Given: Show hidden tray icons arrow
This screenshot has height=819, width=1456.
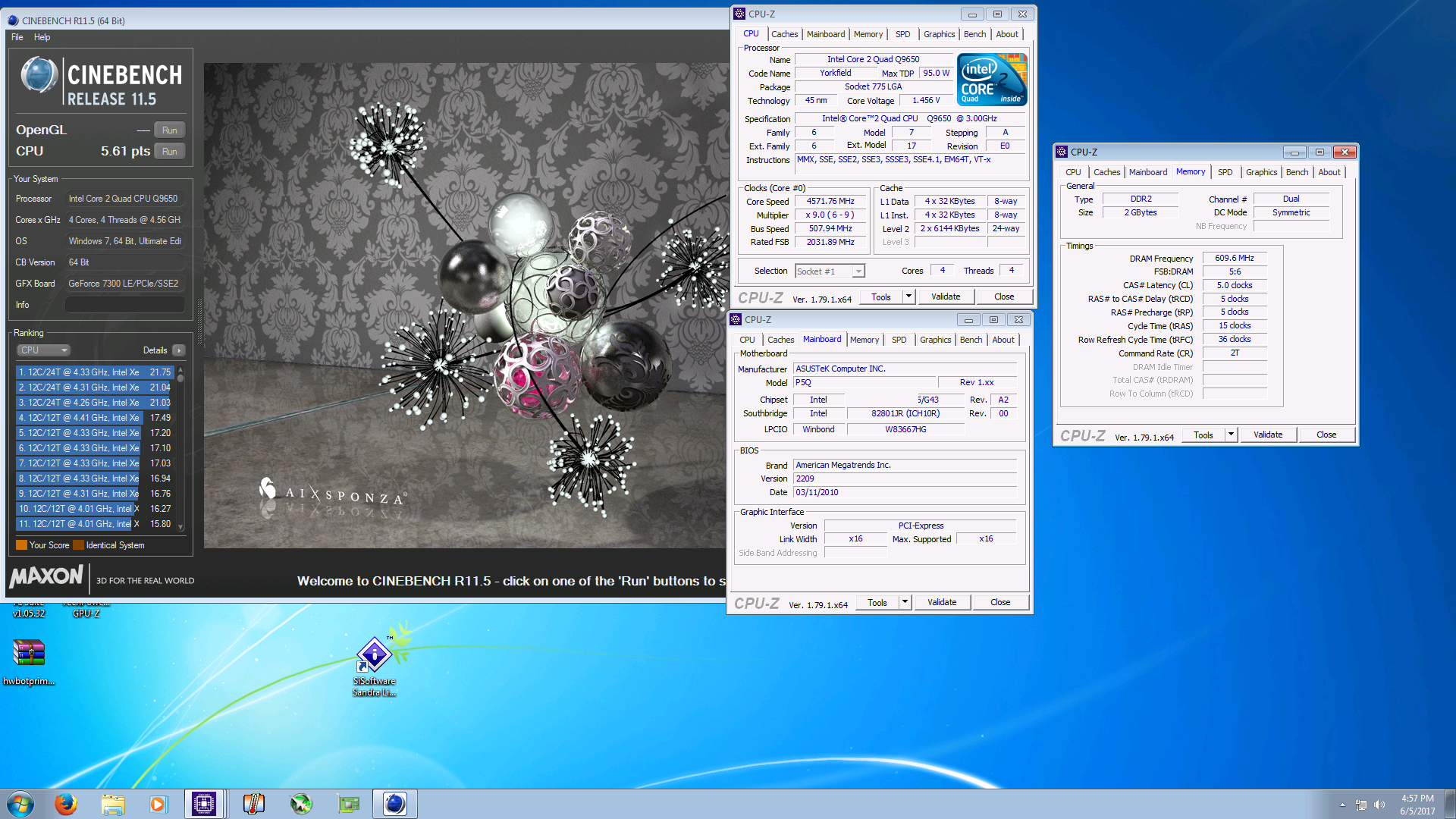Looking at the screenshot, I should pyautogui.click(x=1342, y=805).
